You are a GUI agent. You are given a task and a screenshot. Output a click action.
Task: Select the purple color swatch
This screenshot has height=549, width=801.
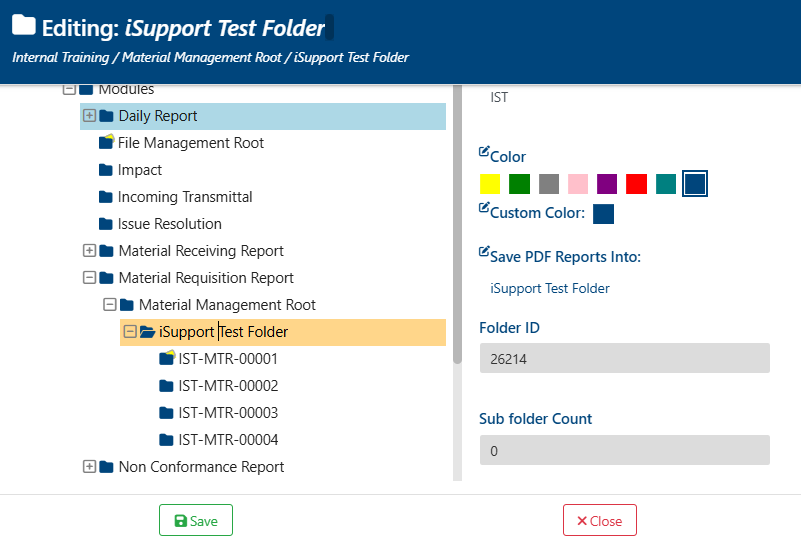click(607, 184)
